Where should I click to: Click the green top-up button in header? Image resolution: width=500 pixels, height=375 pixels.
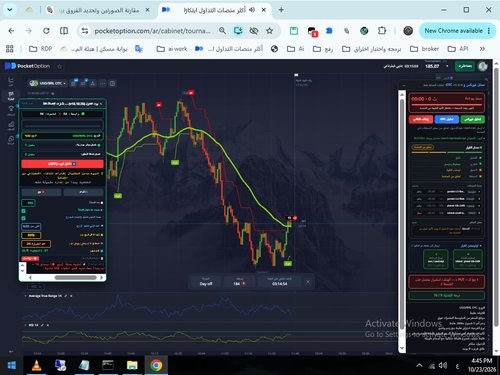click(465, 66)
